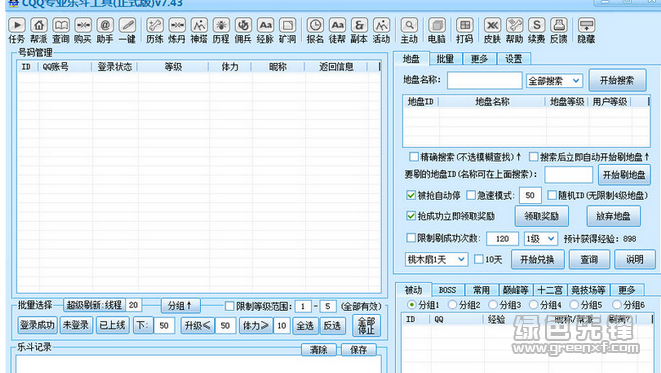Image resolution: width=661 pixels, height=373 pixels.
Task: Open the 十二宫 tab
Action: pos(550,290)
